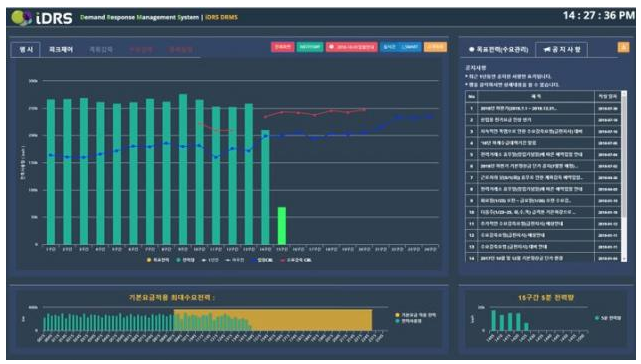Click the leftmost red button above chart

[x=282, y=47]
